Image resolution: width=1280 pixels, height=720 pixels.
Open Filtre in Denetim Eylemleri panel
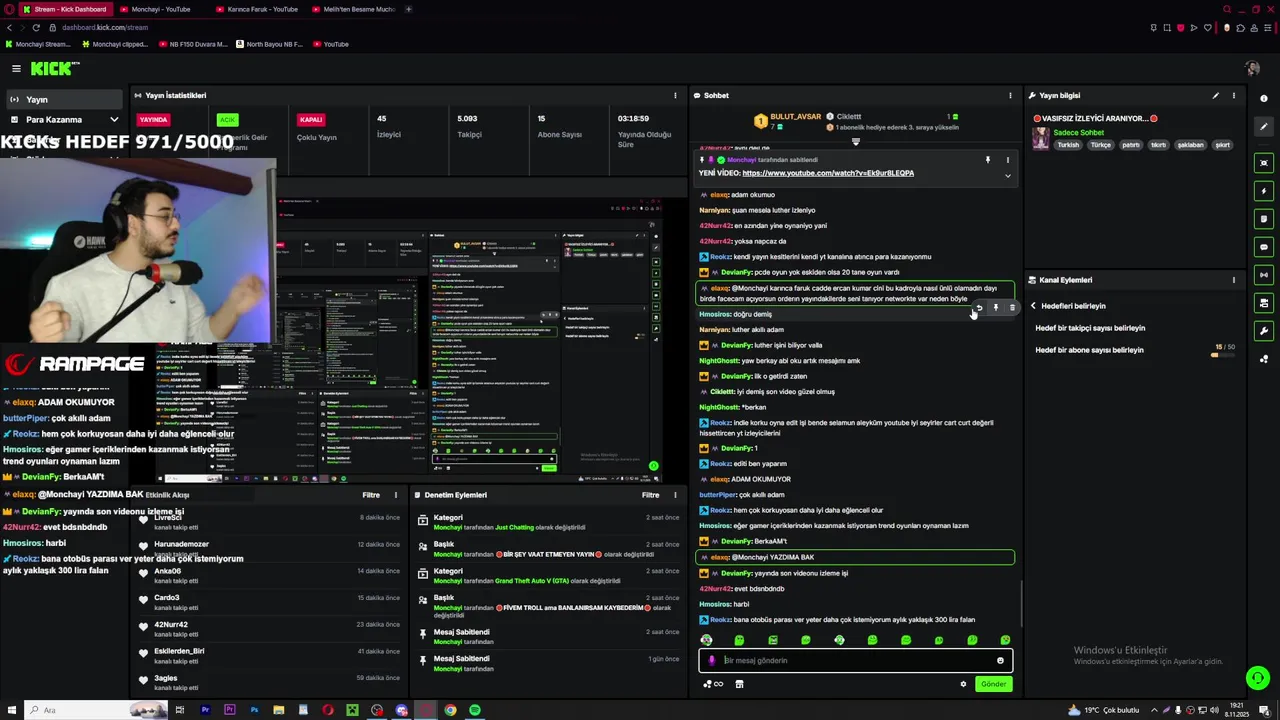tap(651, 495)
